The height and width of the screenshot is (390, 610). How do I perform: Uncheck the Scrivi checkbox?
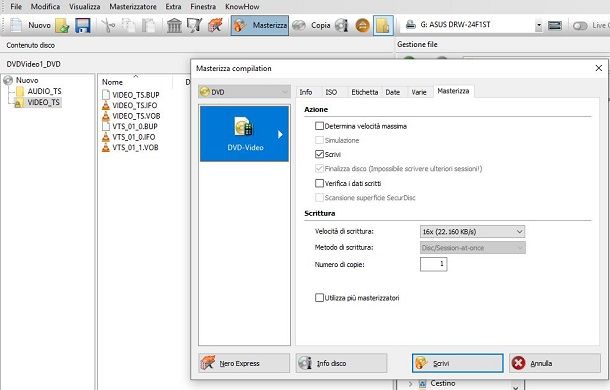[x=319, y=155]
